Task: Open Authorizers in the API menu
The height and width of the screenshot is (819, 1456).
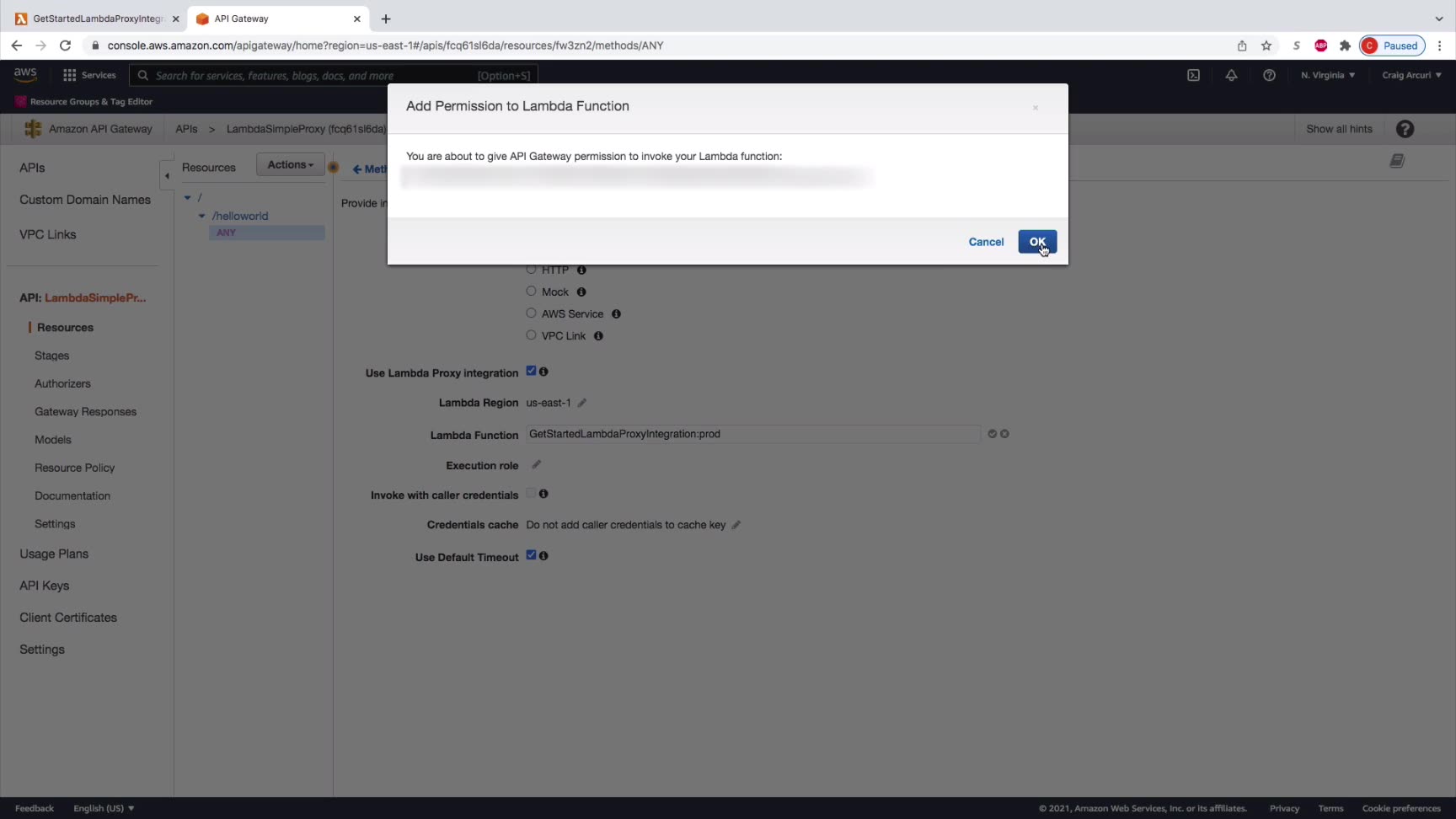Action: 62,383
